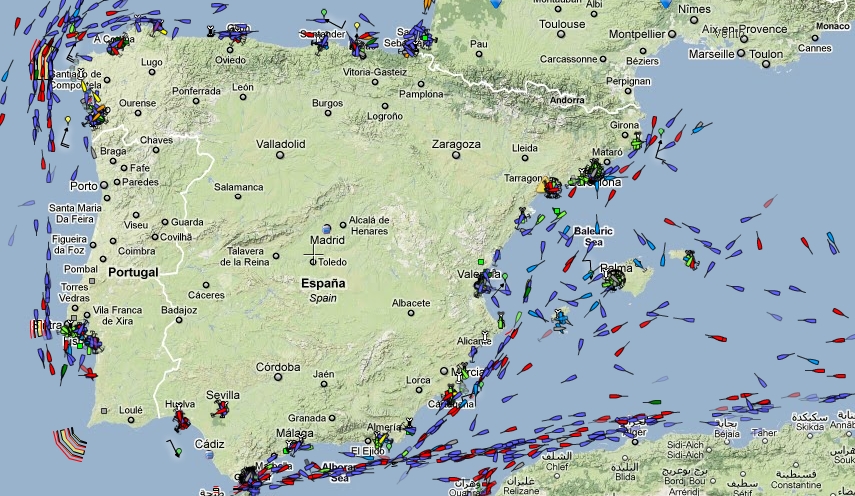Select the Toulouse city label

coord(562,24)
